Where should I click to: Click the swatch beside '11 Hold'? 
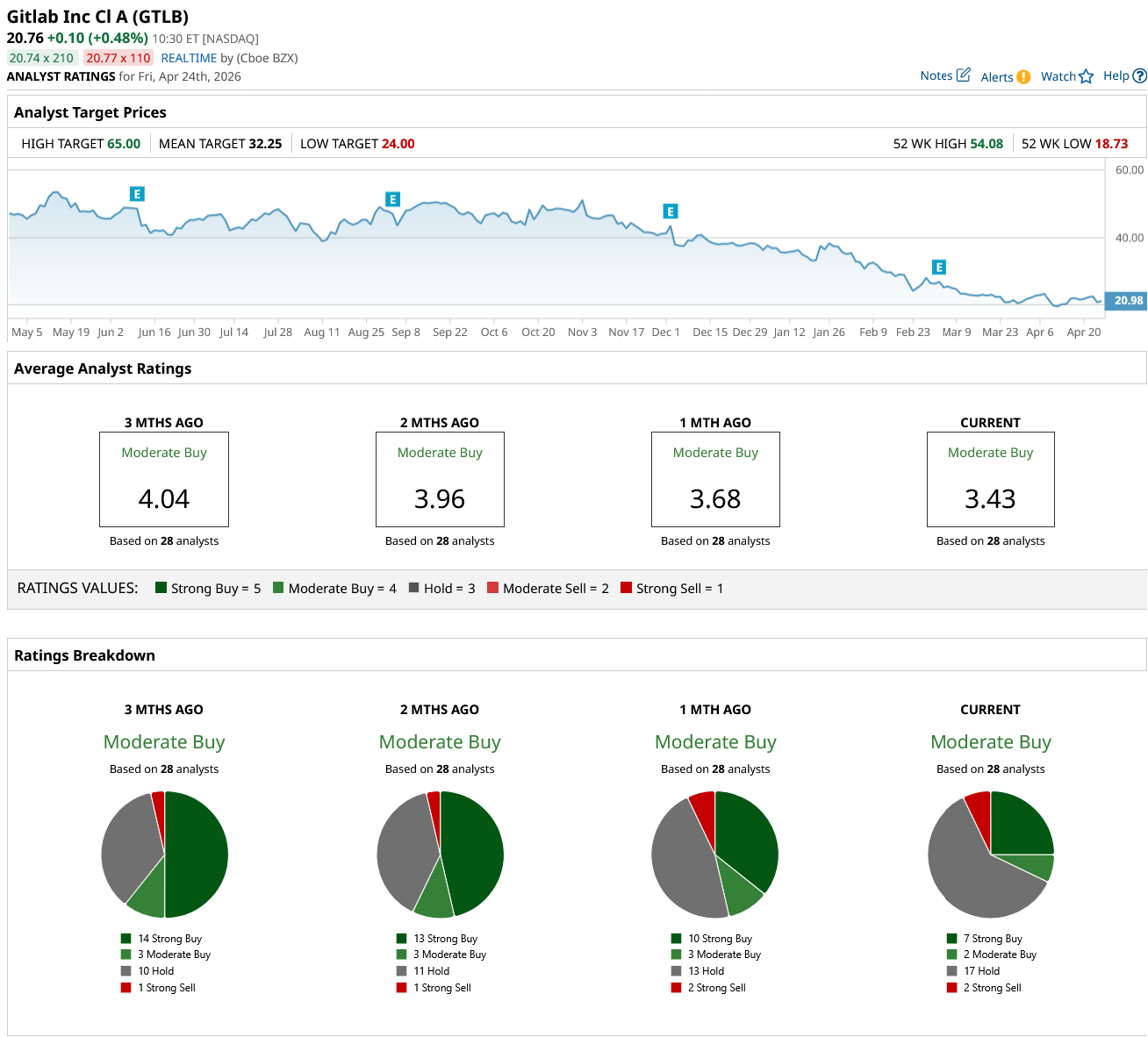coord(402,971)
